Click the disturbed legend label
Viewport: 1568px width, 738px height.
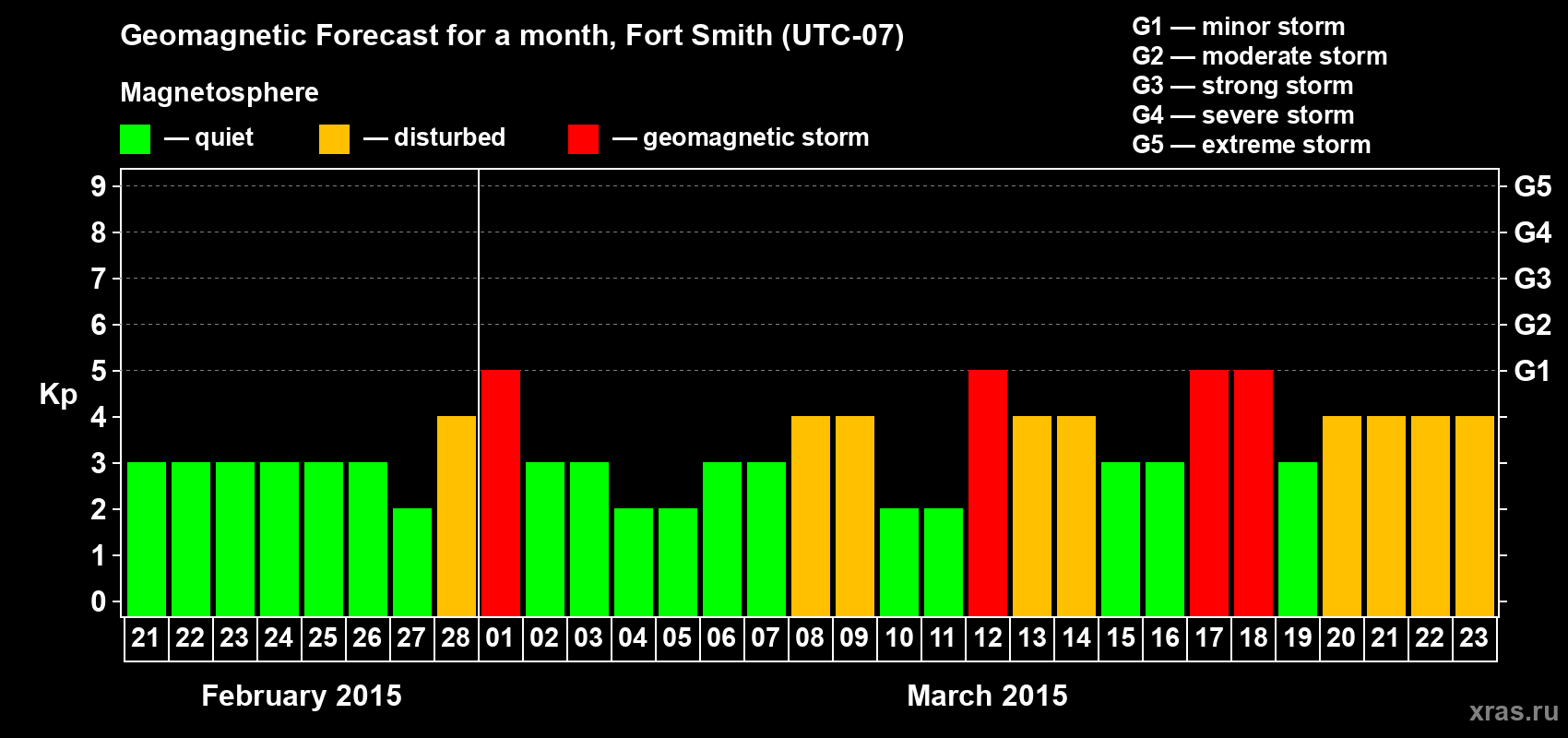[449, 137]
